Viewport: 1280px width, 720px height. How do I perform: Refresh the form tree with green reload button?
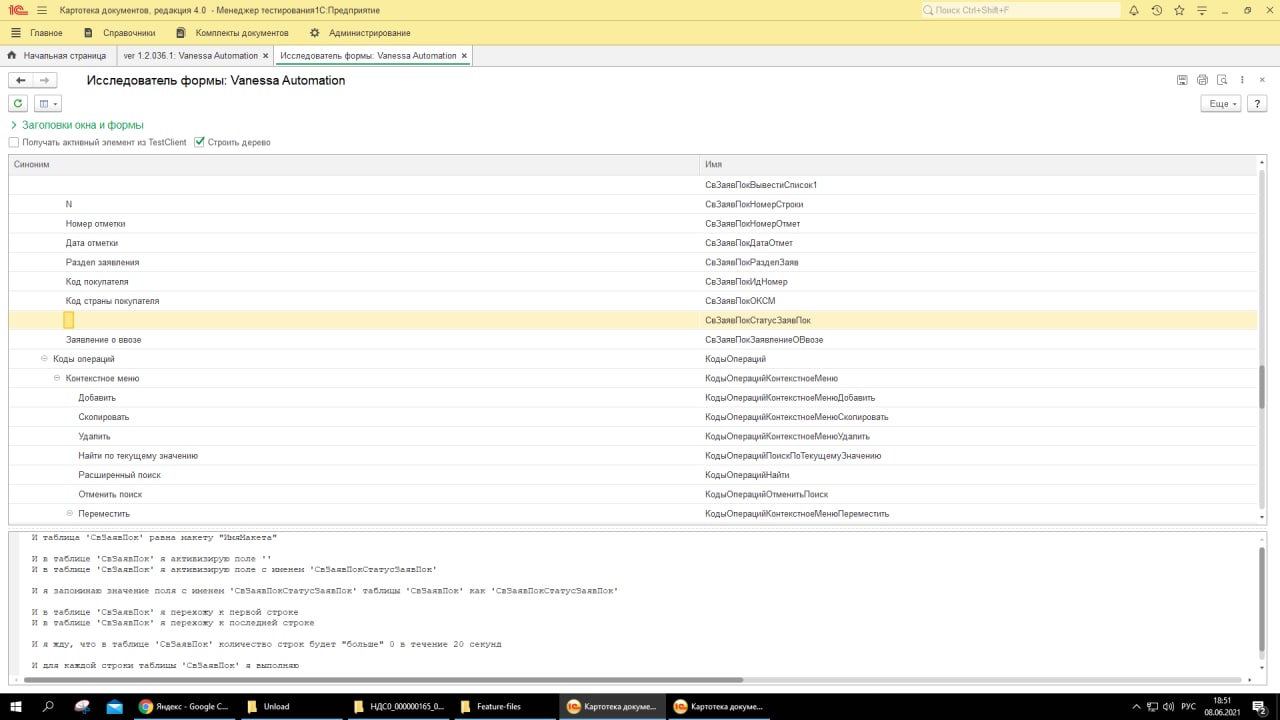(18, 103)
